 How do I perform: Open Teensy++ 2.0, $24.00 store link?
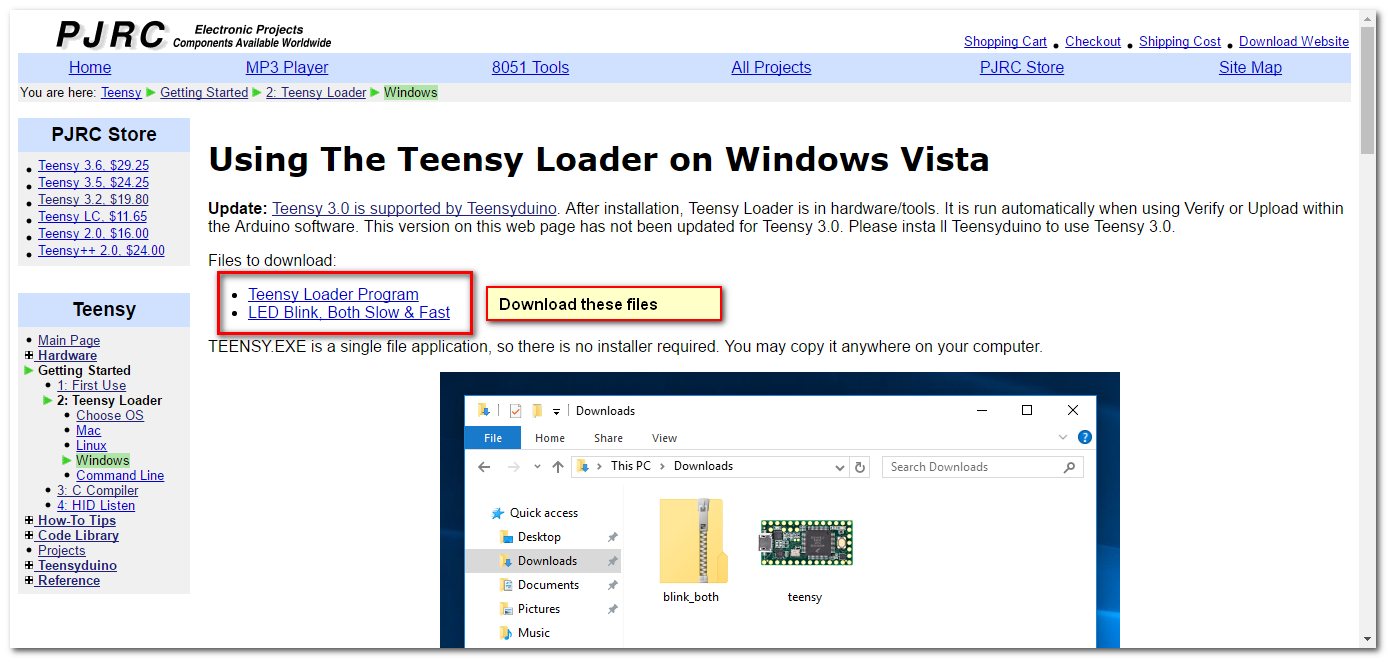pos(101,251)
